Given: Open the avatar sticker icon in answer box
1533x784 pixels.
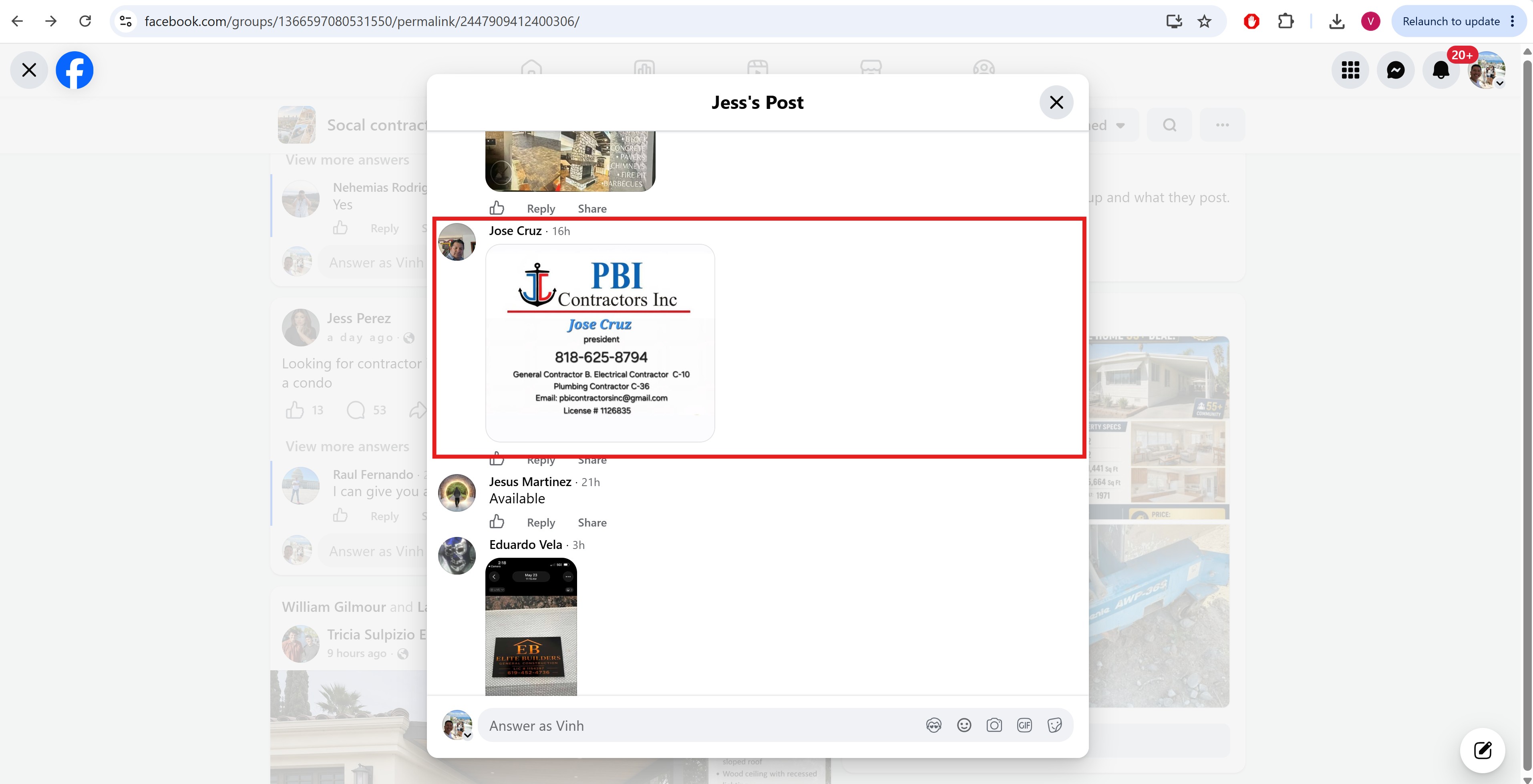Looking at the screenshot, I should 934,726.
